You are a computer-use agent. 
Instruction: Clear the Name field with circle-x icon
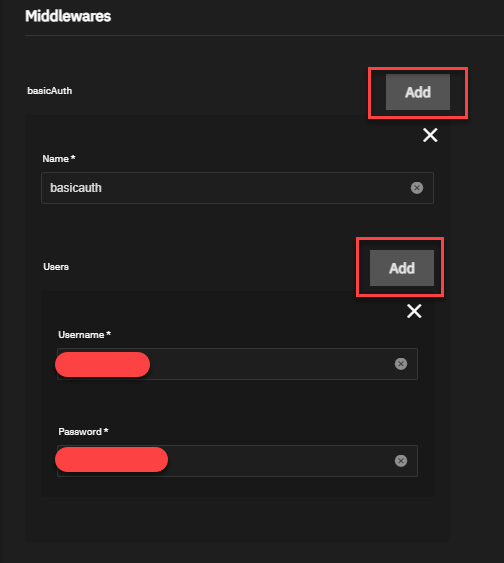coord(417,188)
